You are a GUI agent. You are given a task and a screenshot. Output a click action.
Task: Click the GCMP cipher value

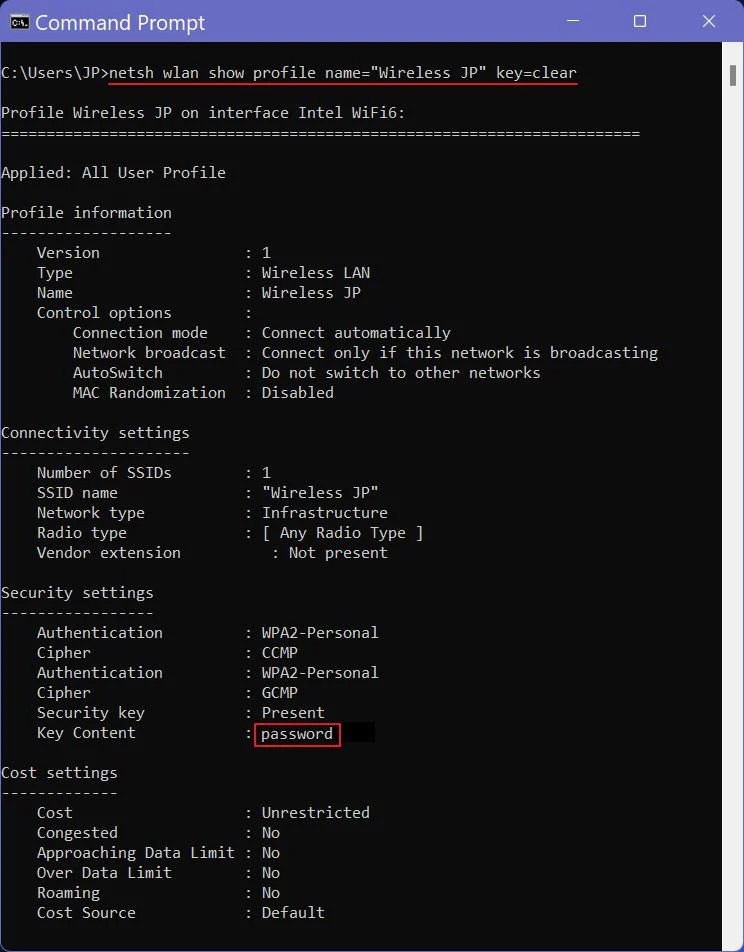(279, 693)
